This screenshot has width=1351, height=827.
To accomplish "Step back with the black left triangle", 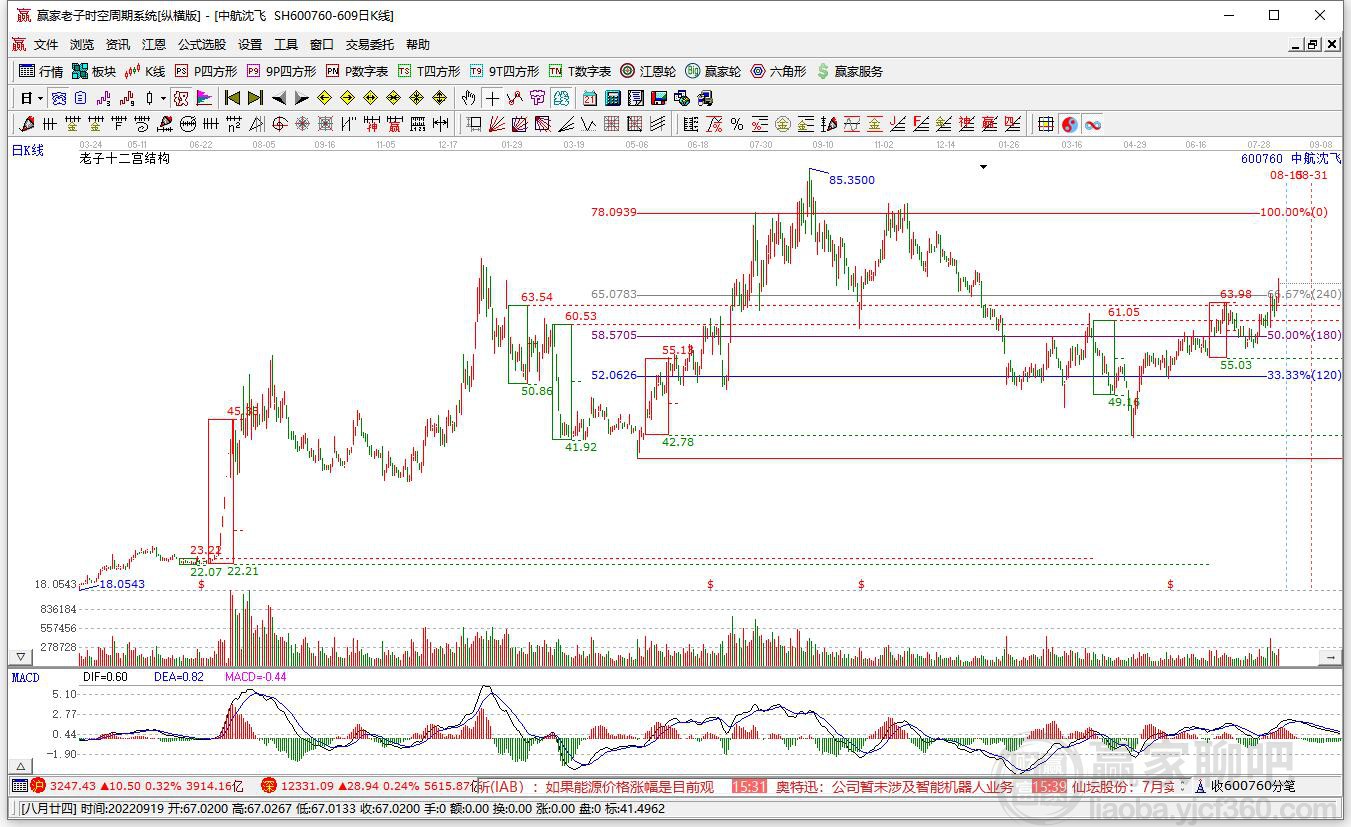I will [x=278, y=98].
